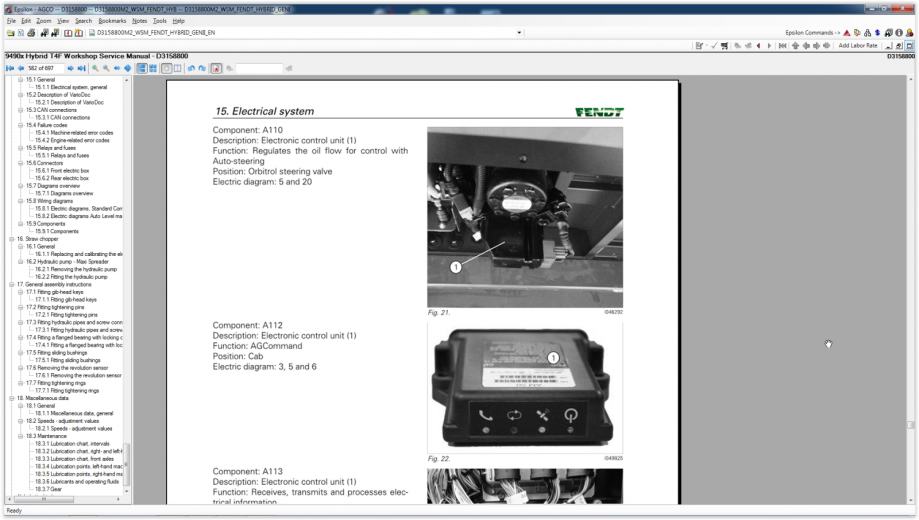Click the checkmark icon in the second toolbar
This screenshot has height=520, width=919.
(x=714, y=46)
